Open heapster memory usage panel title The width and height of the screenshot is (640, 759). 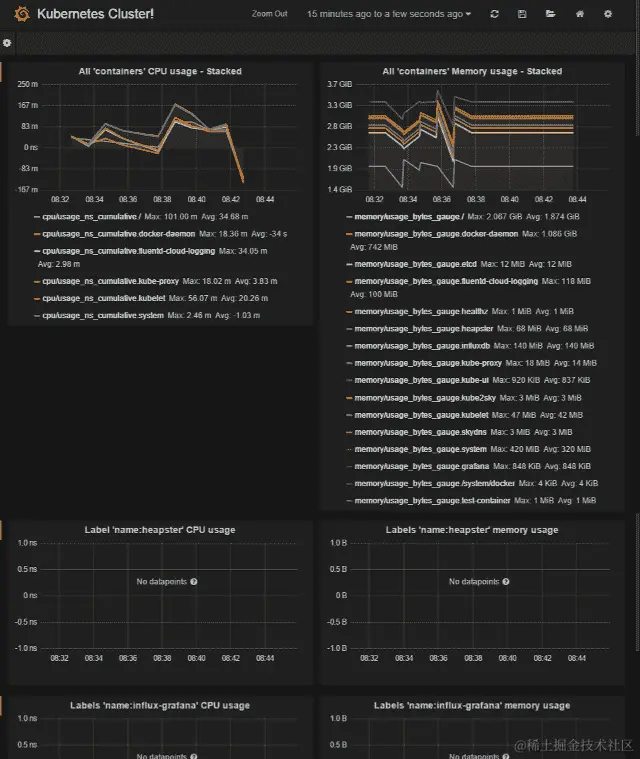coord(472,530)
